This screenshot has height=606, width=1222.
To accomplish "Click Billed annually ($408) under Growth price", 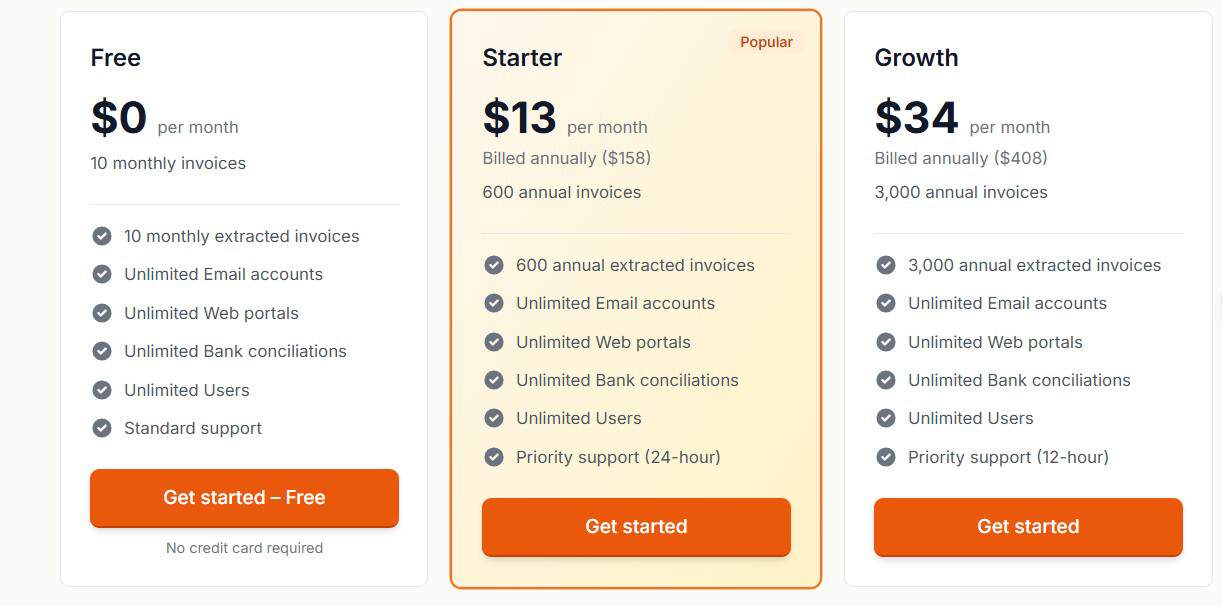I will tap(961, 157).
